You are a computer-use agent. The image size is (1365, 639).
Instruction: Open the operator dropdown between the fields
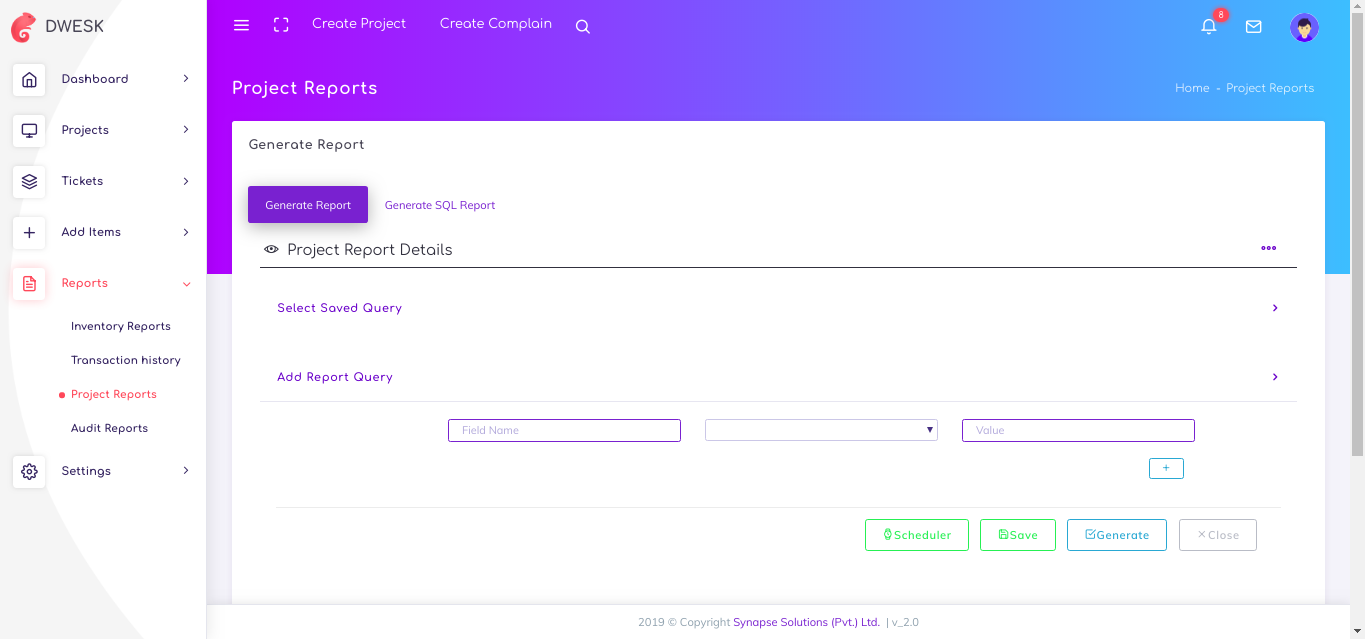tap(821, 430)
